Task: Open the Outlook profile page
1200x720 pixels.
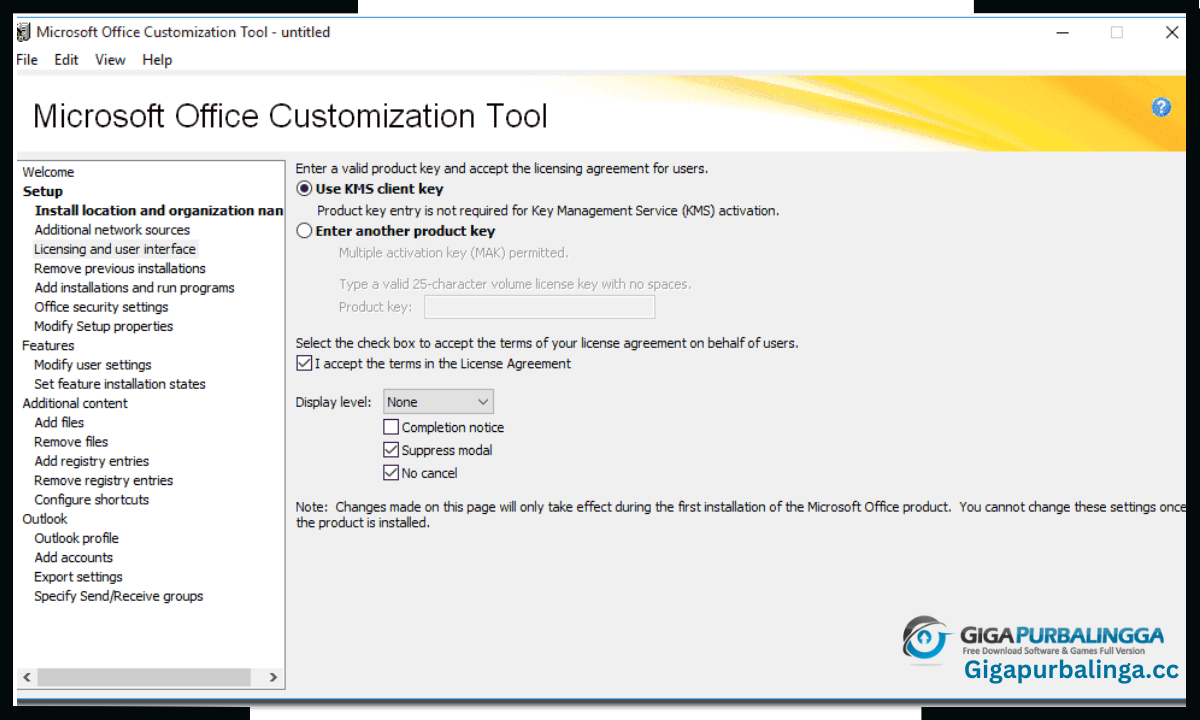Action: point(76,538)
